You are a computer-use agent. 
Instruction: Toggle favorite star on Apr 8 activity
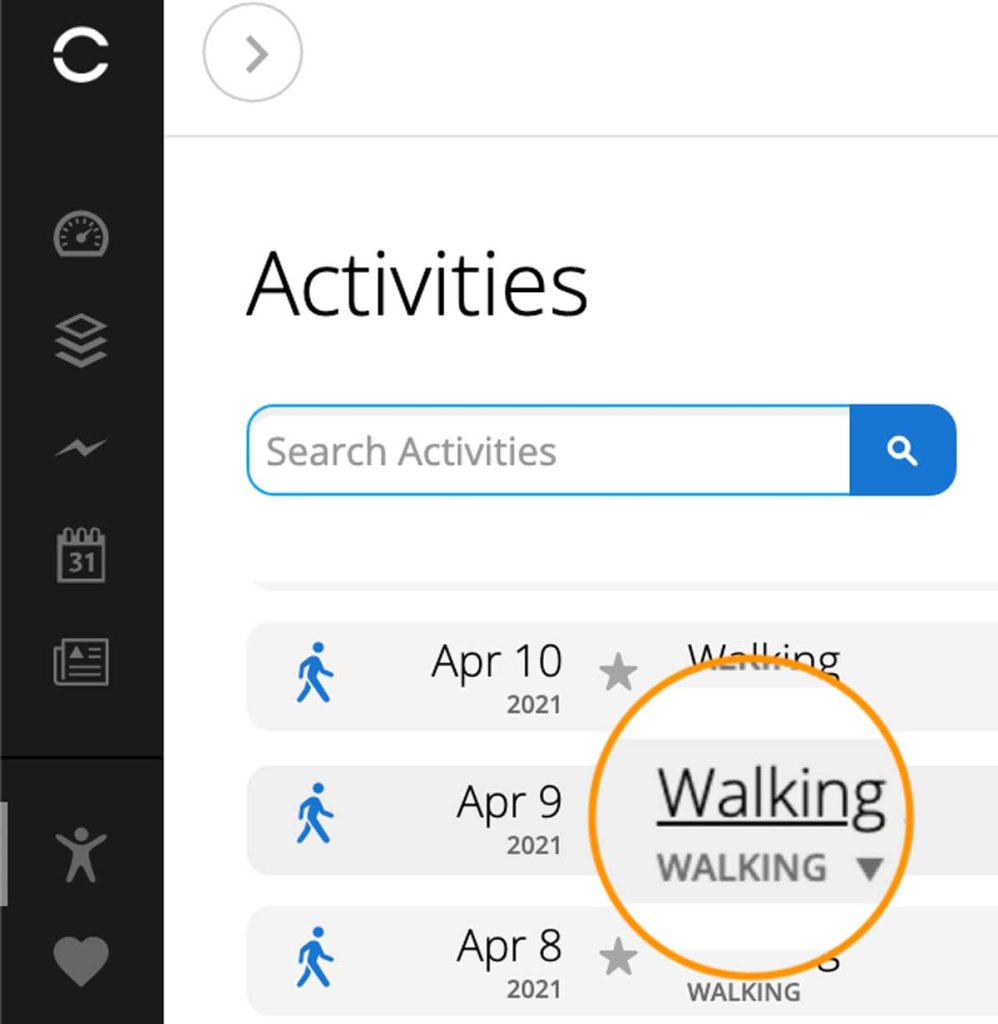pos(619,959)
